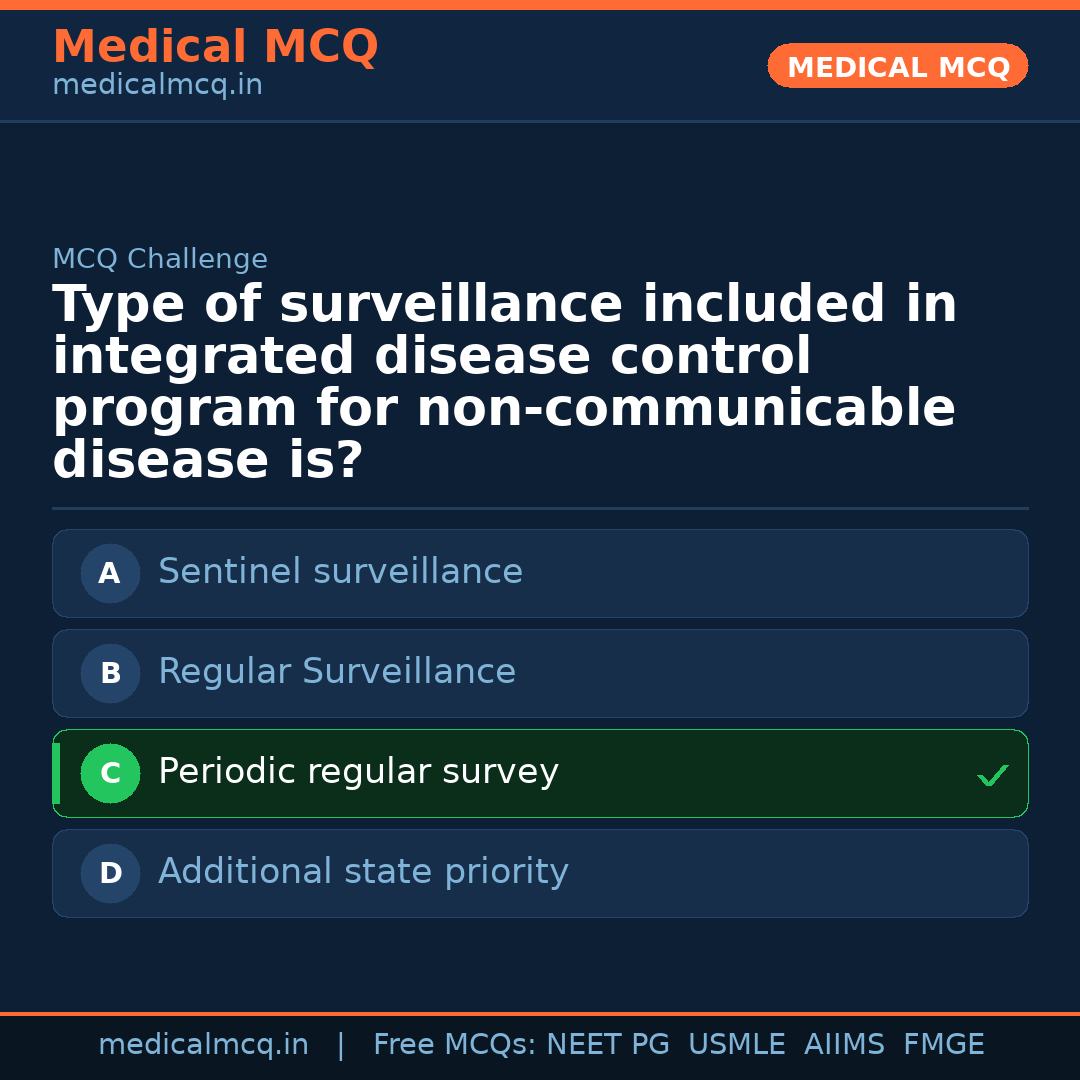Open the FMGE footer item

point(943,1045)
